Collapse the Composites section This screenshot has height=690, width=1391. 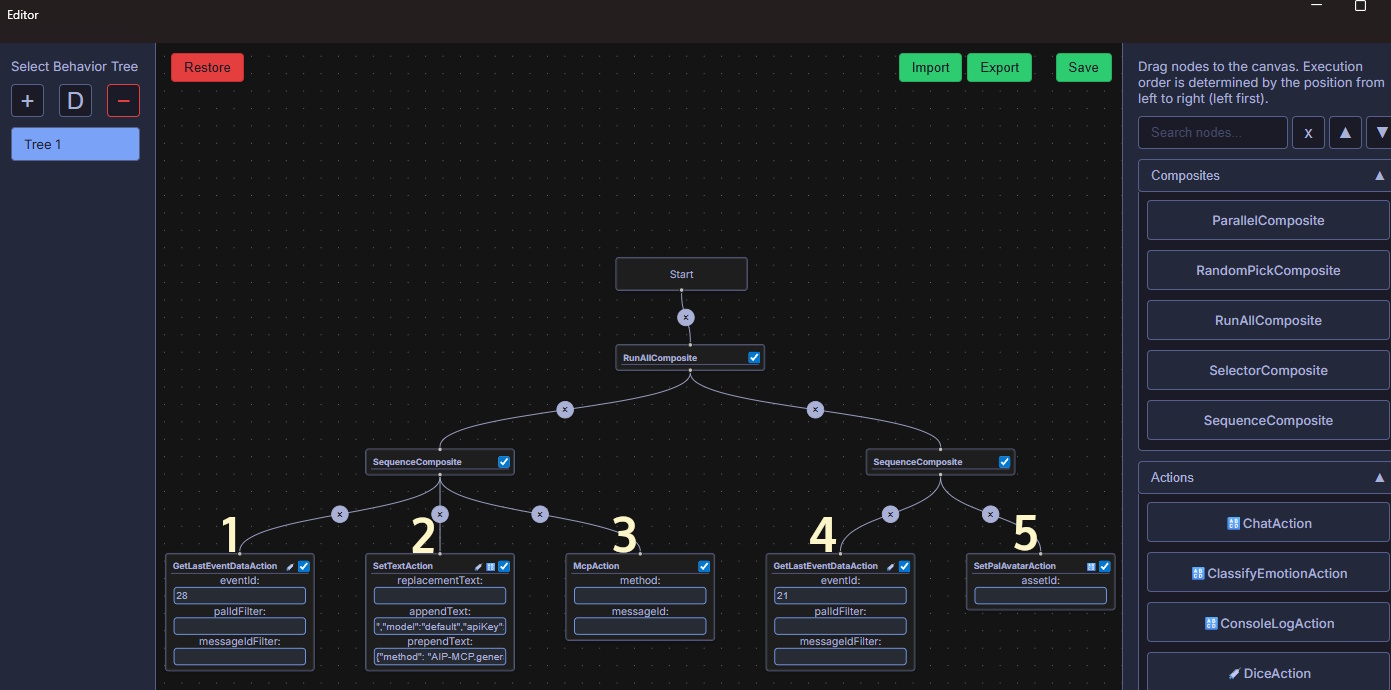pos(1379,175)
